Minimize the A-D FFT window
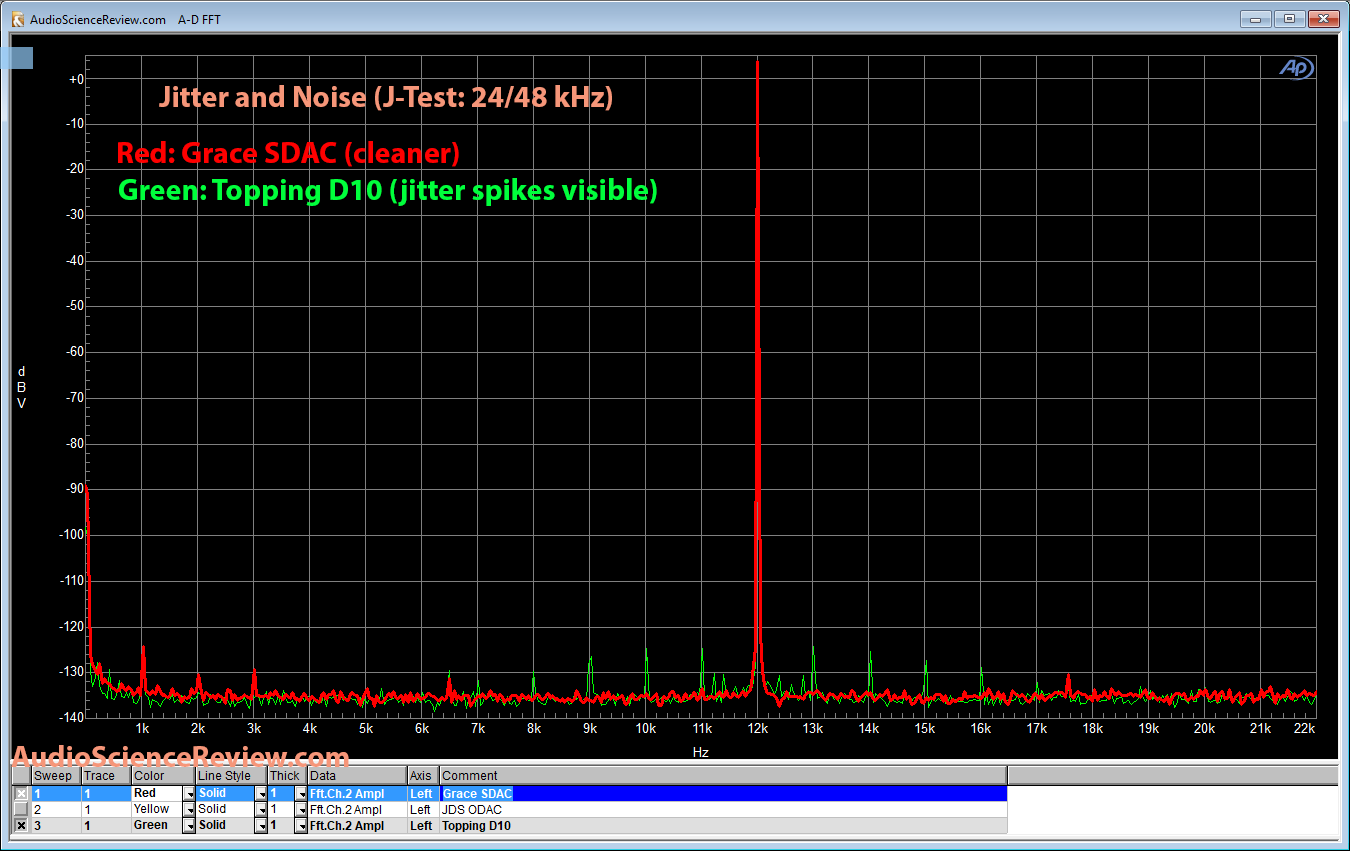This screenshot has height=851, width=1350. tap(1256, 18)
